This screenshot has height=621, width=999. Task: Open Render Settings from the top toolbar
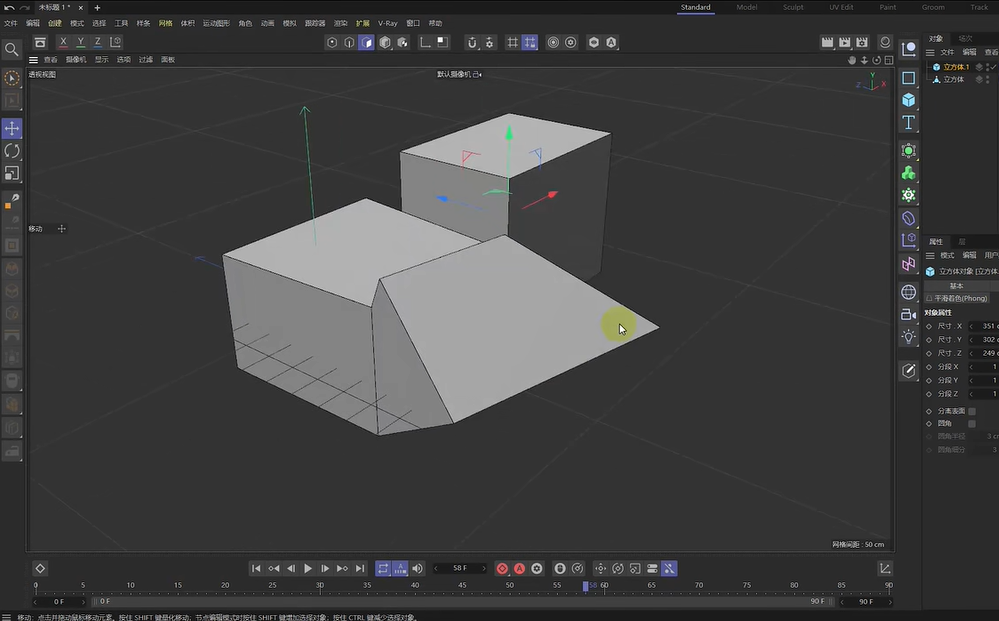click(861, 42)
